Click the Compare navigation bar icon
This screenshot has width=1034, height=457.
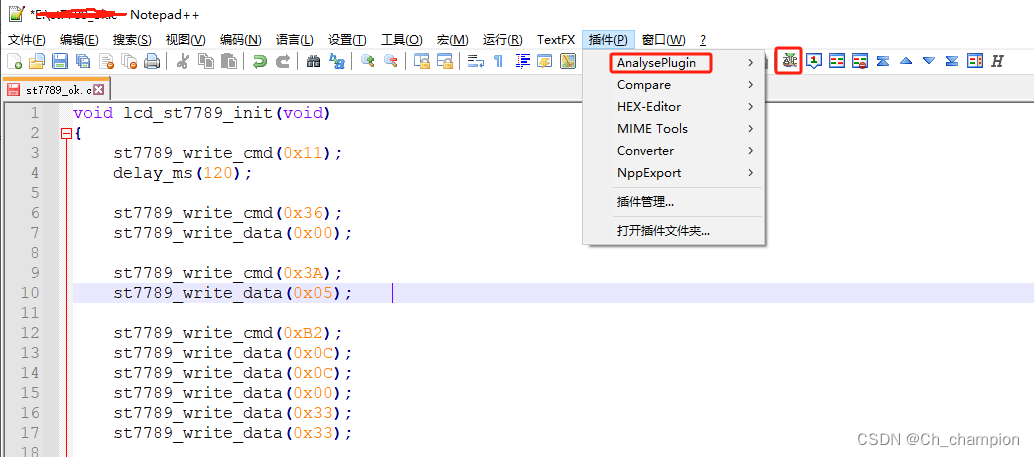[x=975, y=61]
